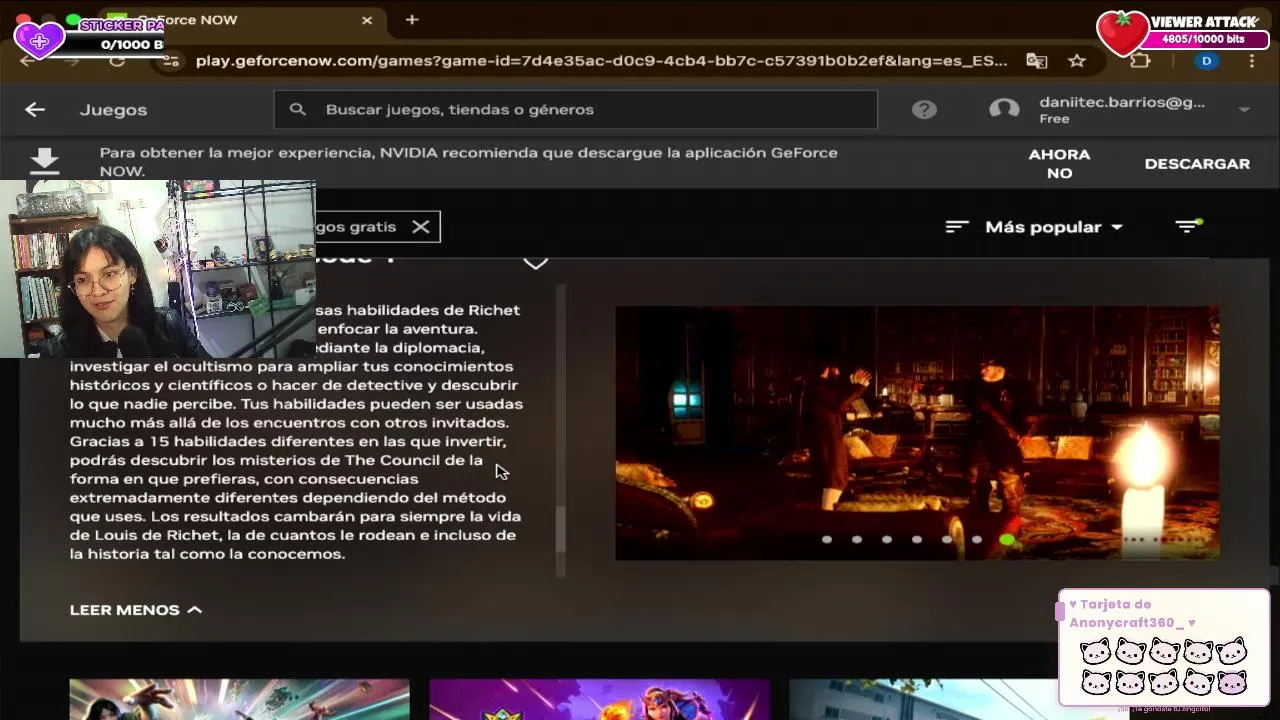
Task: Select the first carousel dot
Action: (827, 540)
